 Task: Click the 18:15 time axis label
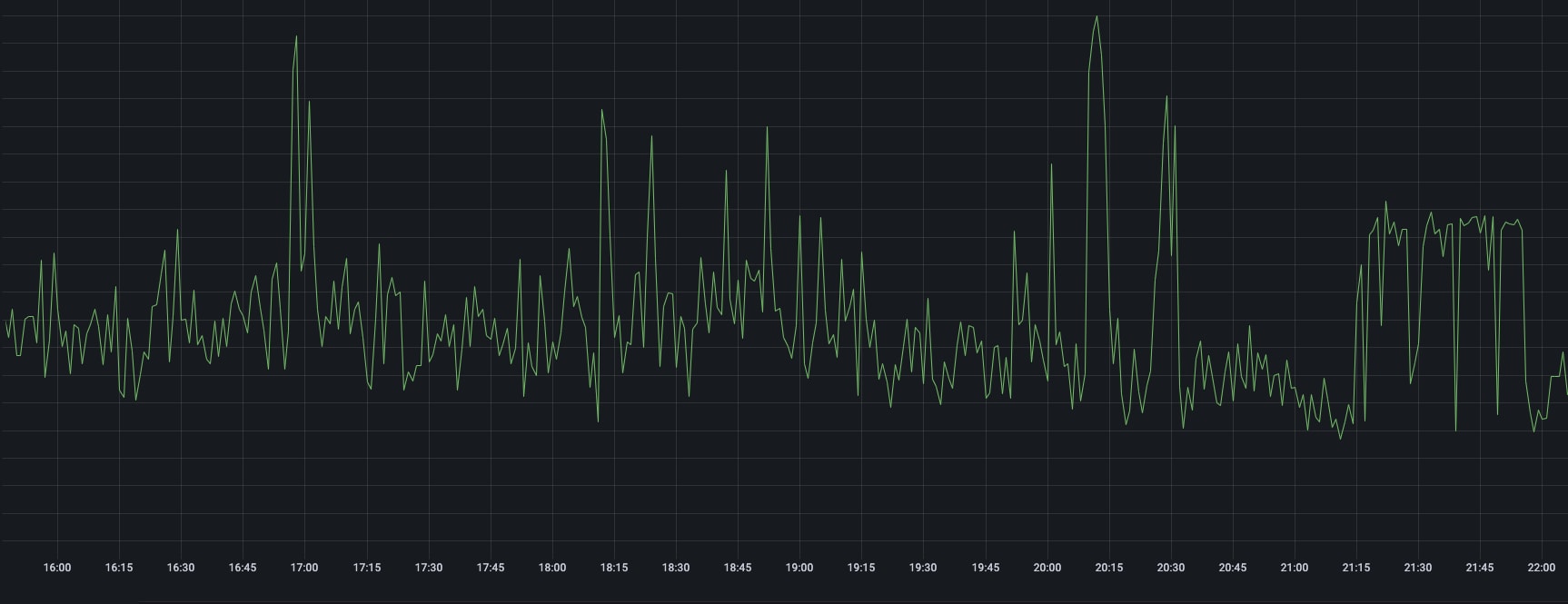coord(613,568)
